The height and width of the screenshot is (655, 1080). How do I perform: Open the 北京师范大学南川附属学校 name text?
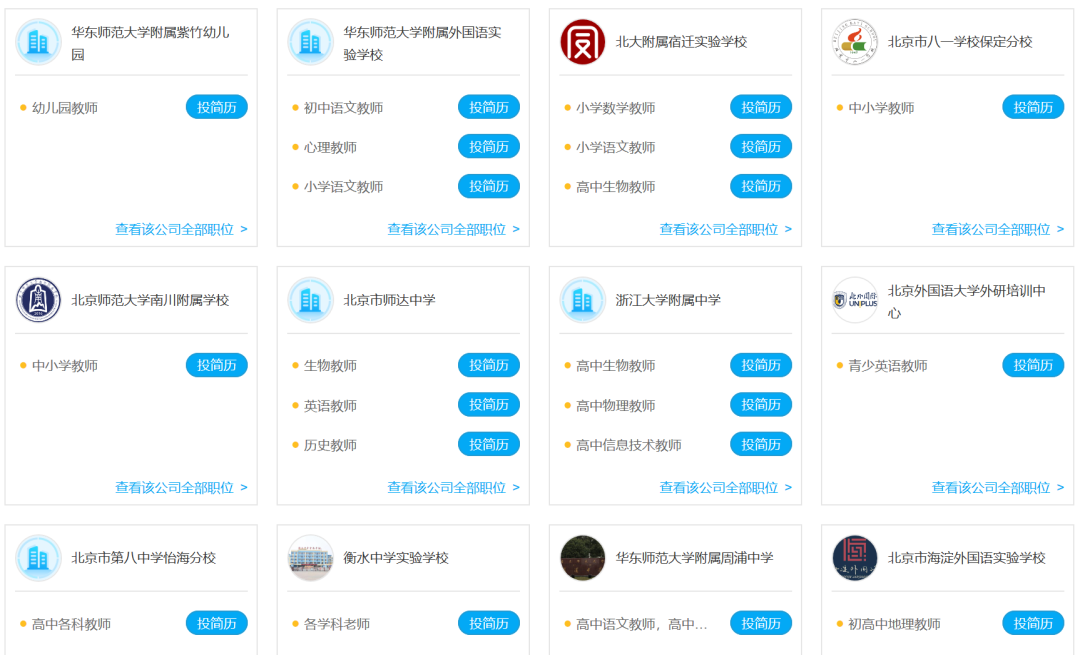pyautogui.click(x=150, y=300)
